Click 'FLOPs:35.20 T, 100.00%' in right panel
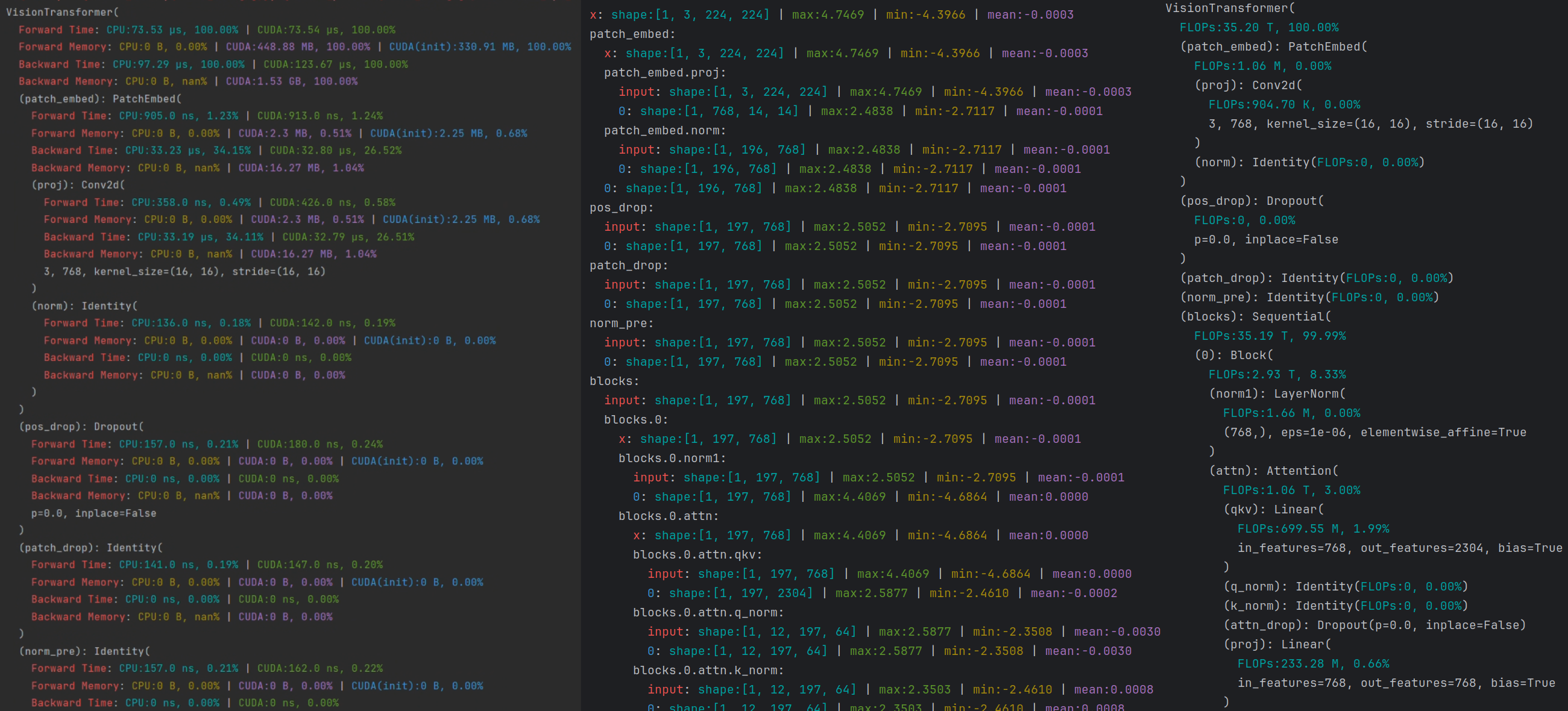 [1258, 27]
